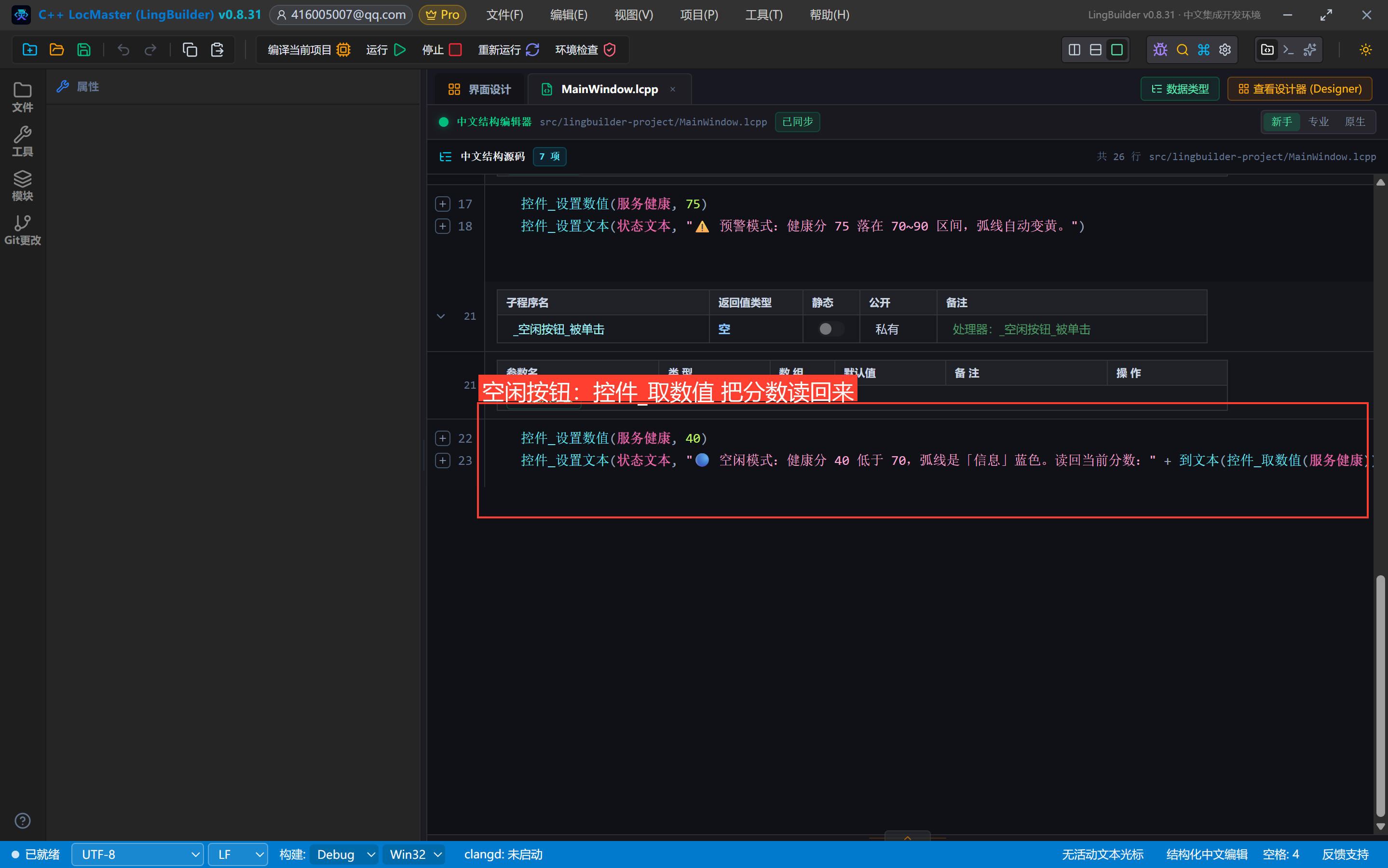The image size is (1388, 868).
Task: Open the help question mark icon
Action: (x=22, y=821)
